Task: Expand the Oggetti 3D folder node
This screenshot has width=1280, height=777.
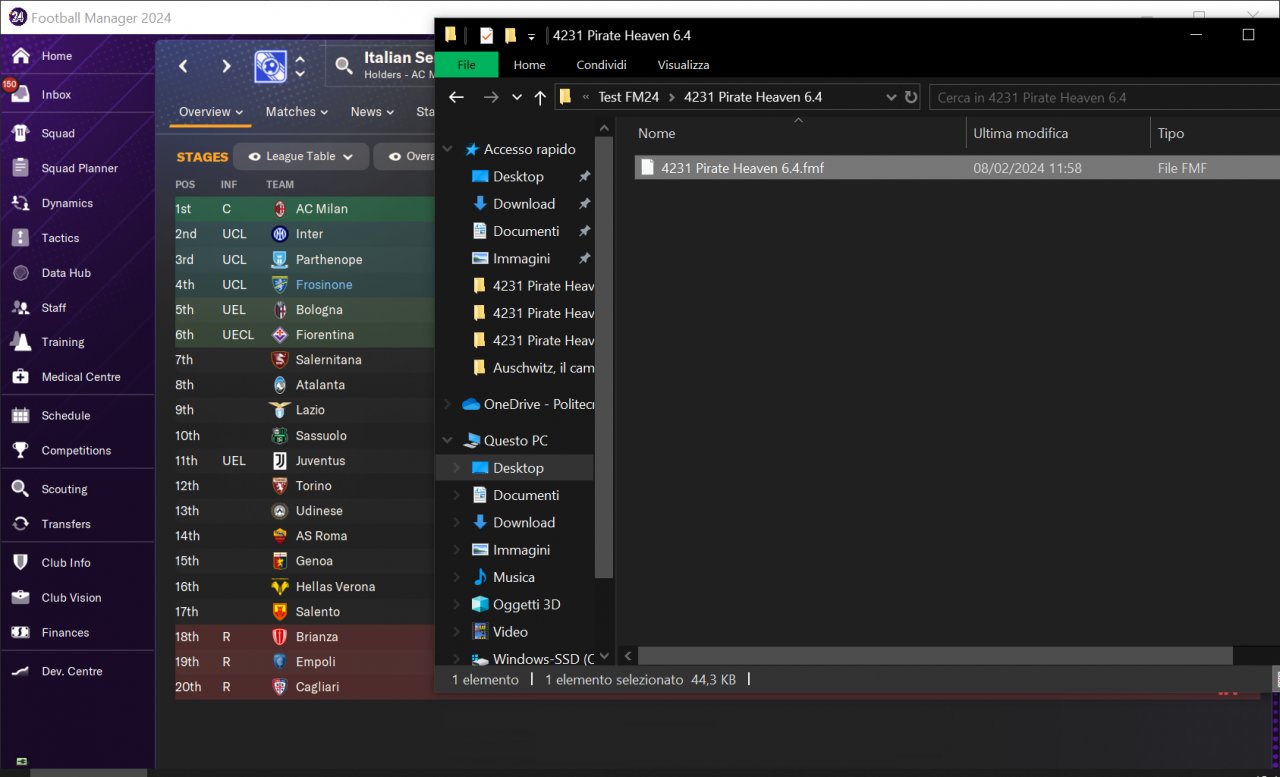Action: pos(457,605)
